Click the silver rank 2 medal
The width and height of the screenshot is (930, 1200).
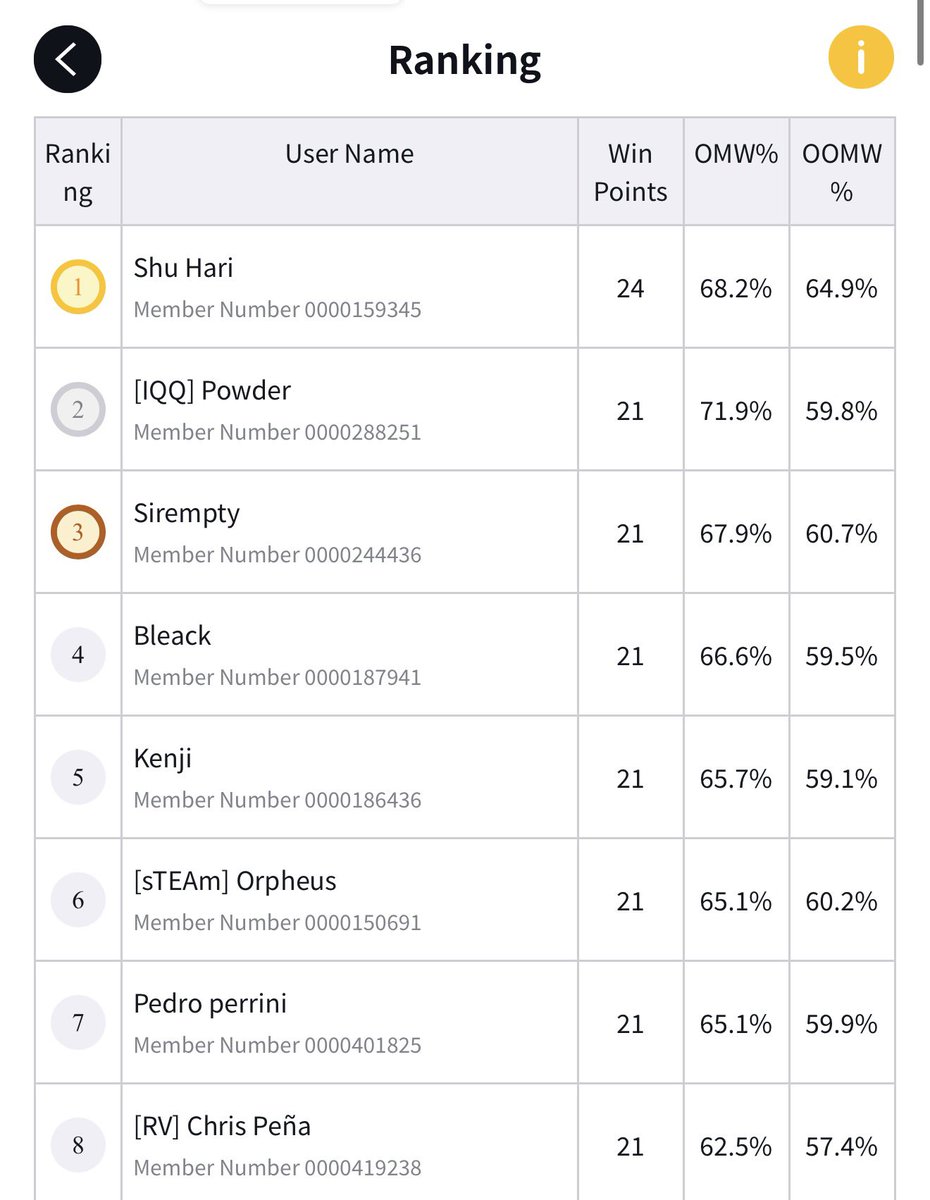coord(78,410)
